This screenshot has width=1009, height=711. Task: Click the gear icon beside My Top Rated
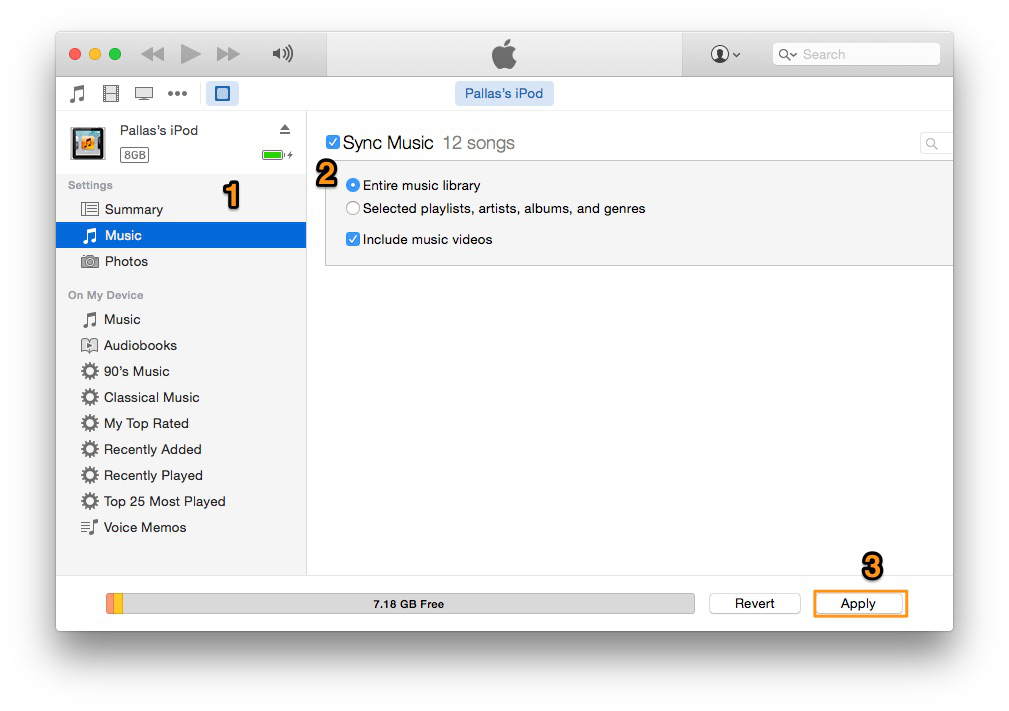coord(89,423)
